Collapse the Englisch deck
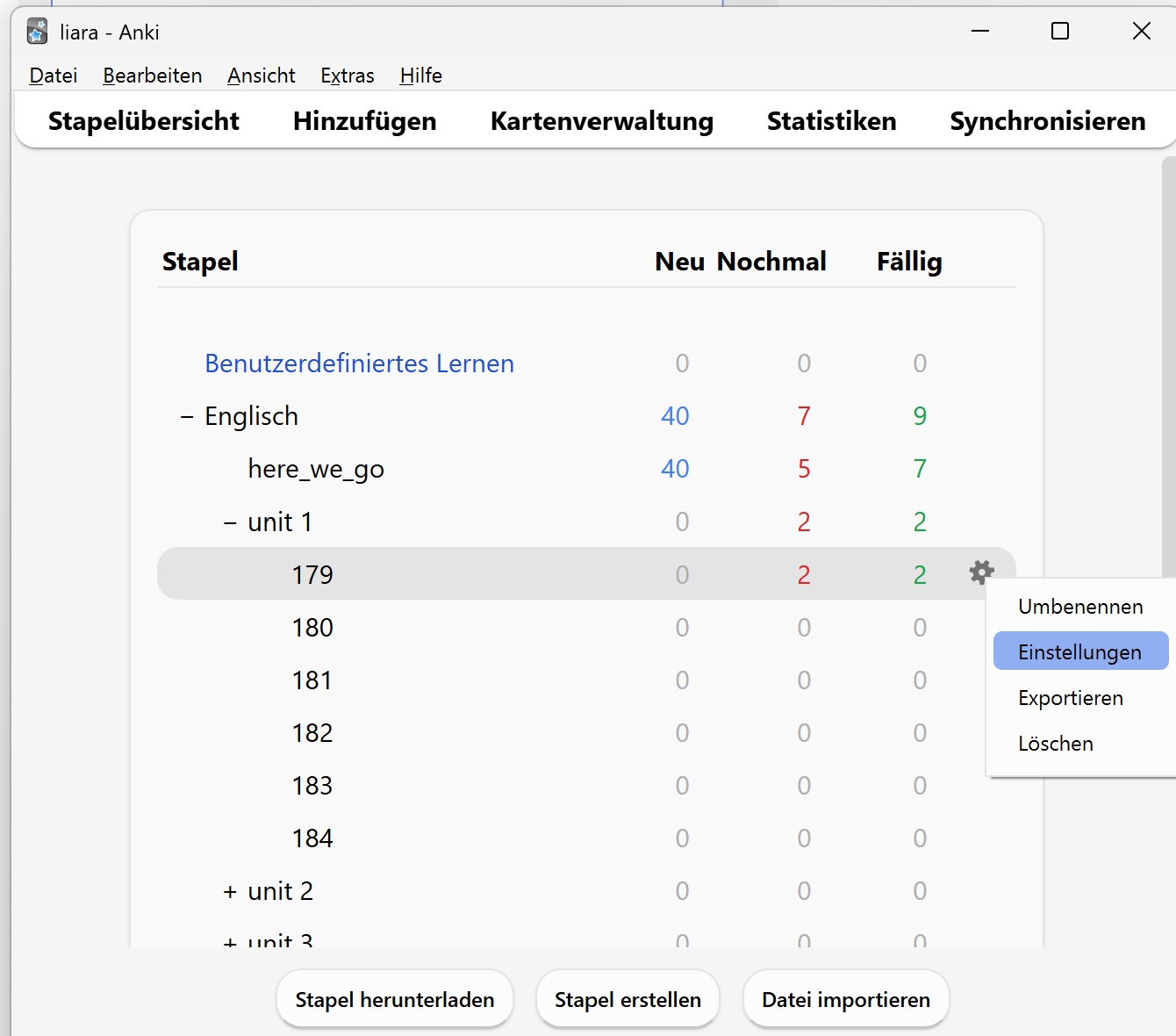1176x1036 pixels. (x=187, y=416)
